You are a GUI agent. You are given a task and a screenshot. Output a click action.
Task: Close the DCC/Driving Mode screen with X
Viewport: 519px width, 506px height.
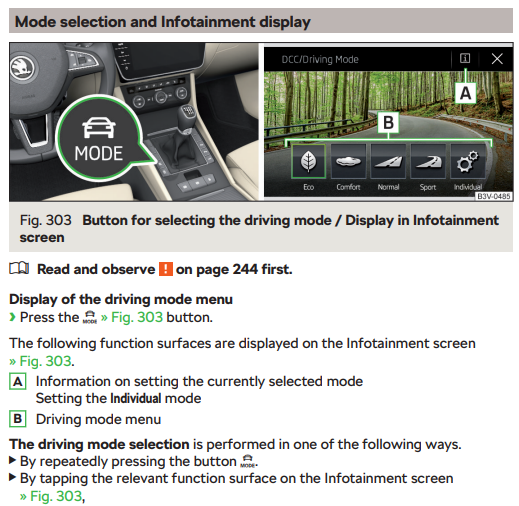point(497,59)
